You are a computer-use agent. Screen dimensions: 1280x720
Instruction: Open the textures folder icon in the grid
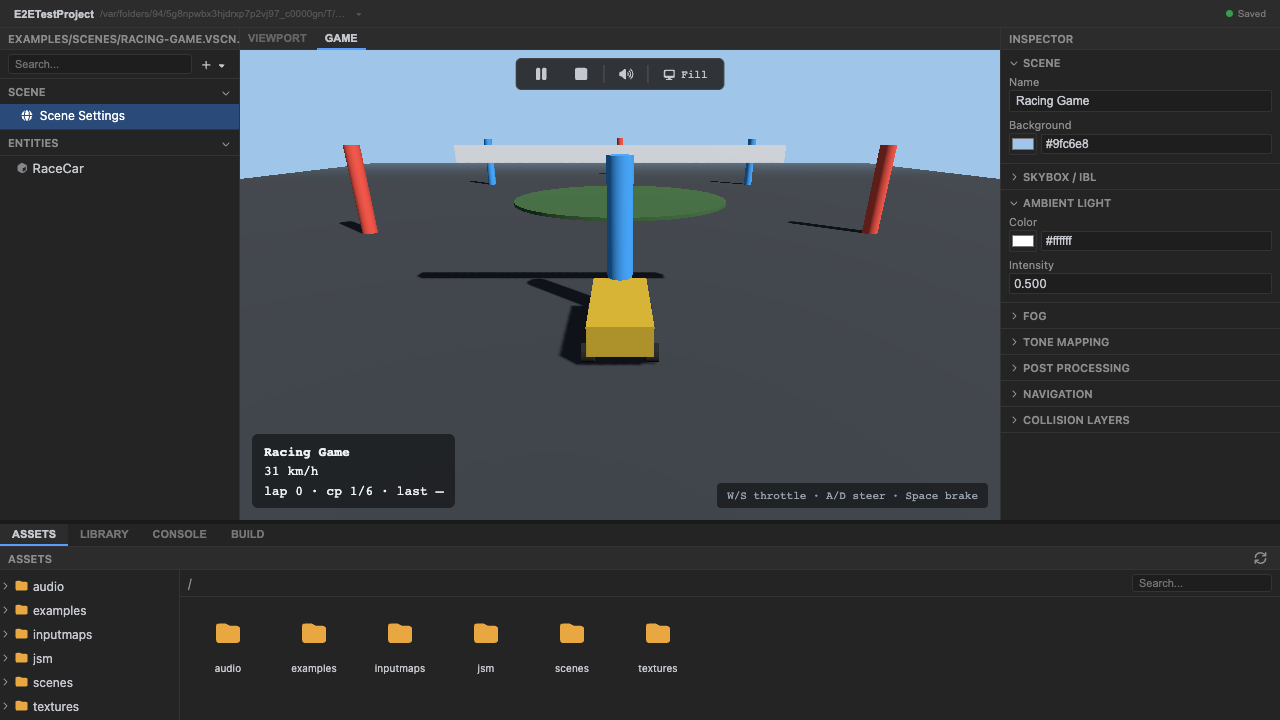pyautogui.click(x=658, y=633)
